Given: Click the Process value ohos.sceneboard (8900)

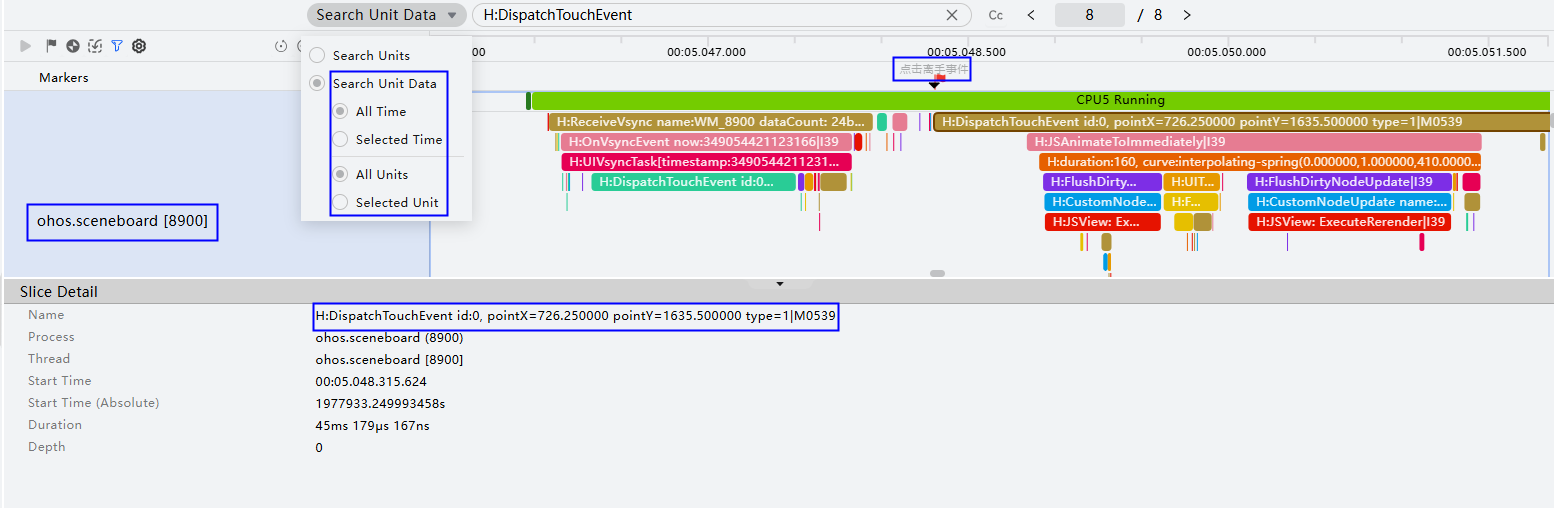Looking at the screenshot, I should 389,337.
